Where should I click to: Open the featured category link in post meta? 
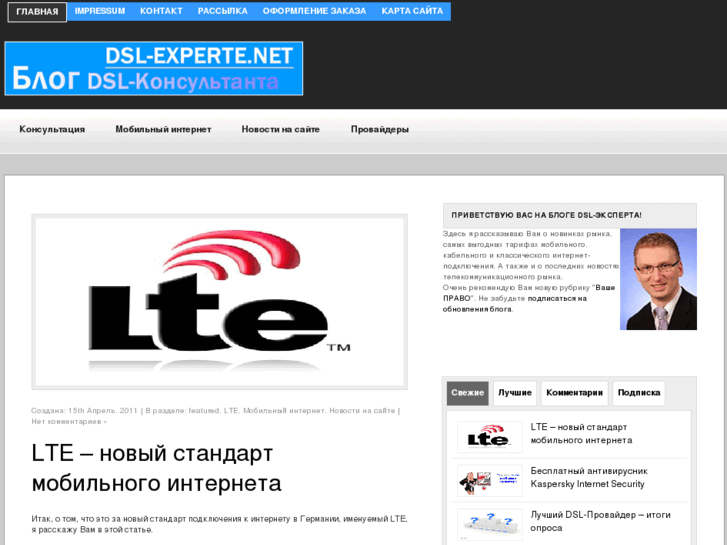tap(204, 410)
